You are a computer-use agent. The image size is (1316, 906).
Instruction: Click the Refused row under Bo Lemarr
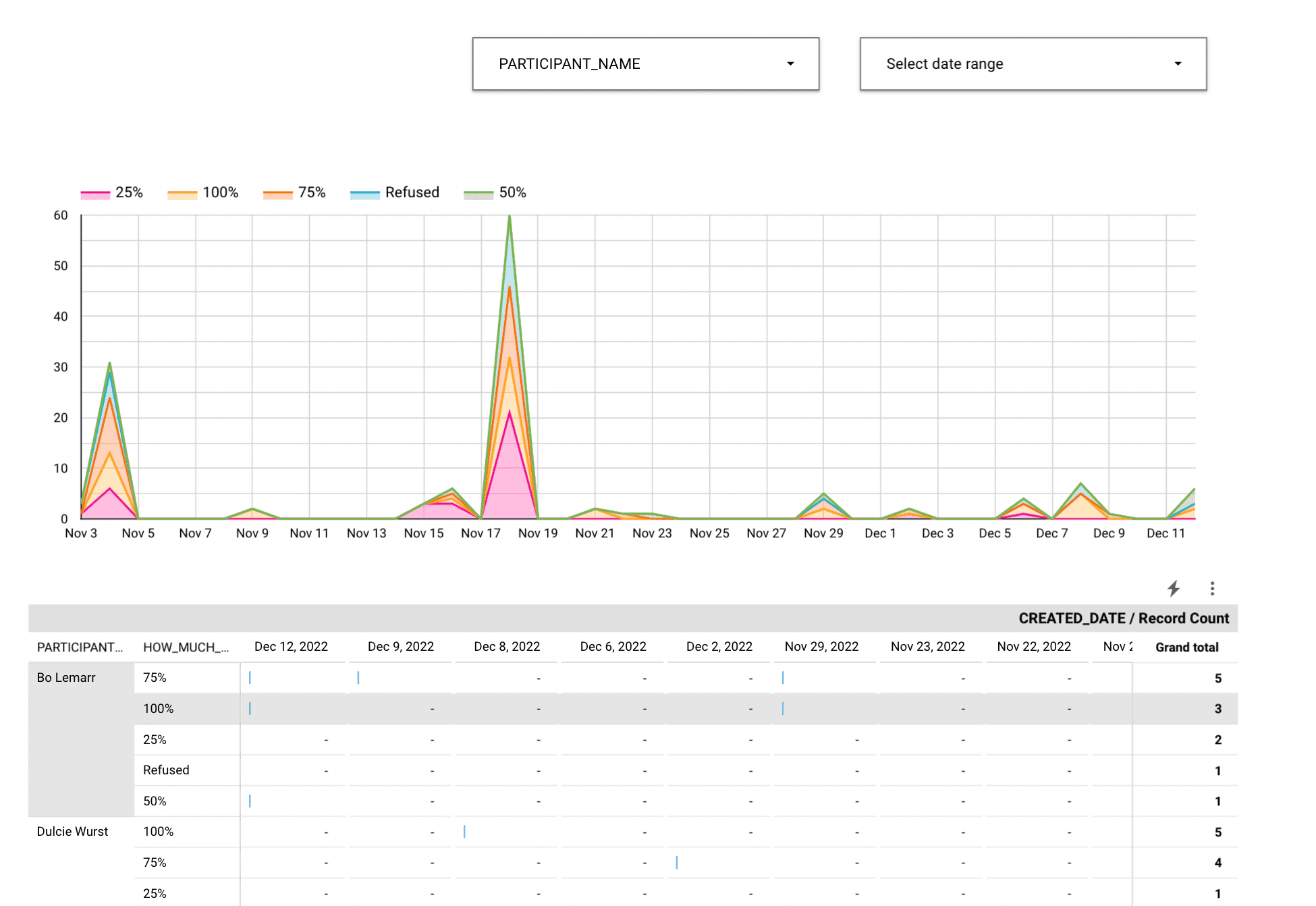tap(166, 770)
